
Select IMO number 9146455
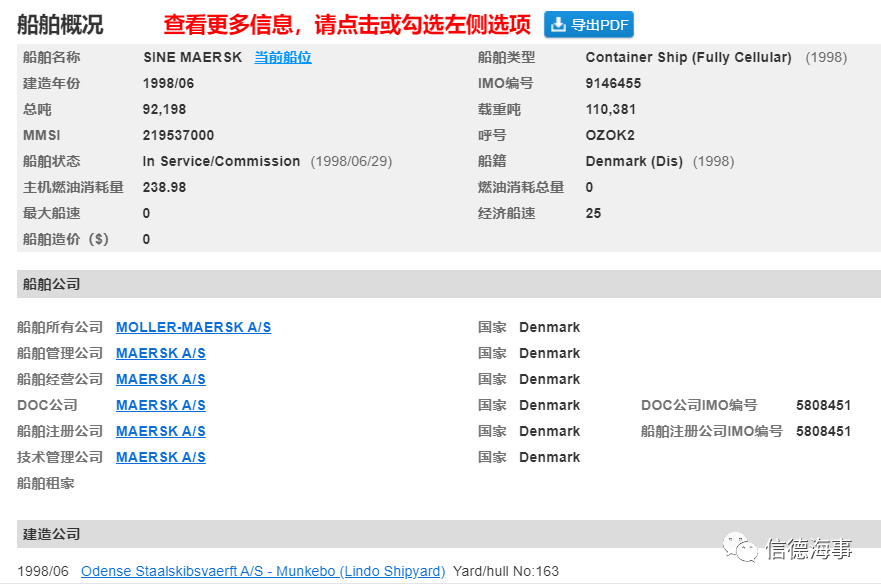(613, 83)
